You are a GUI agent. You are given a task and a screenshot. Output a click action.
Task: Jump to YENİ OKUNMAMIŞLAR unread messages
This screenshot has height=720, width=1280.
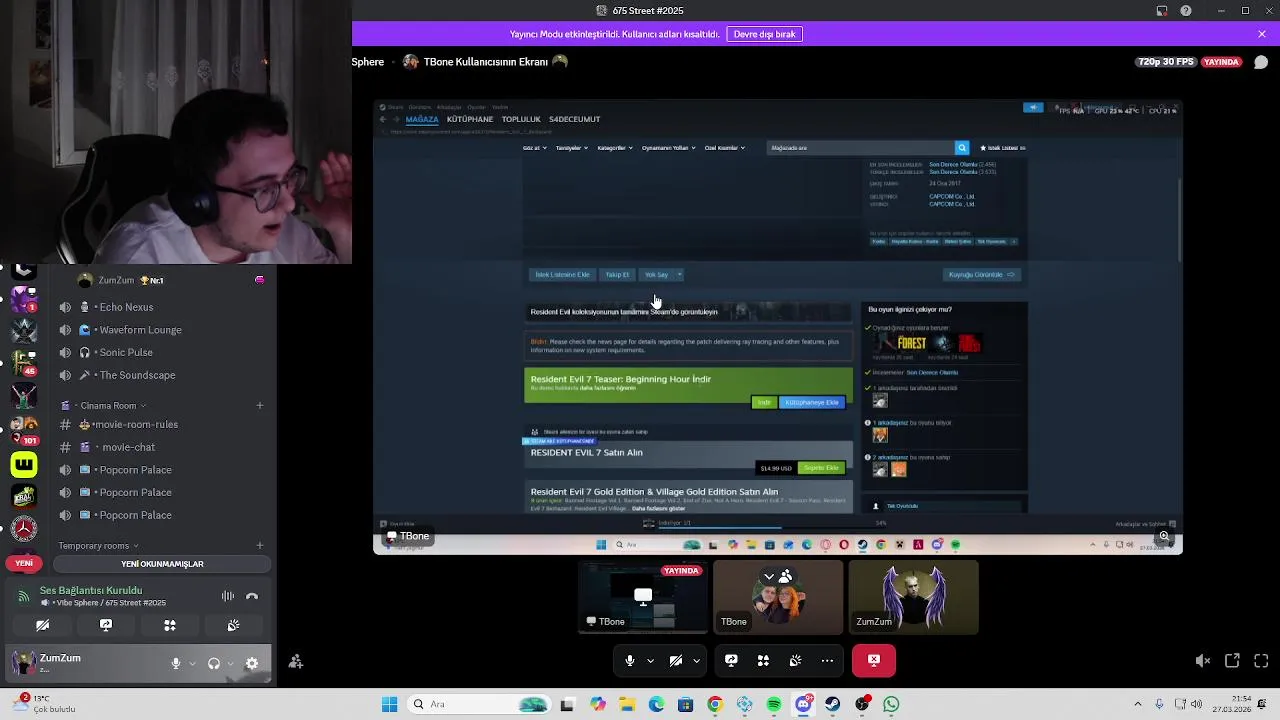[x=162, y=564]
